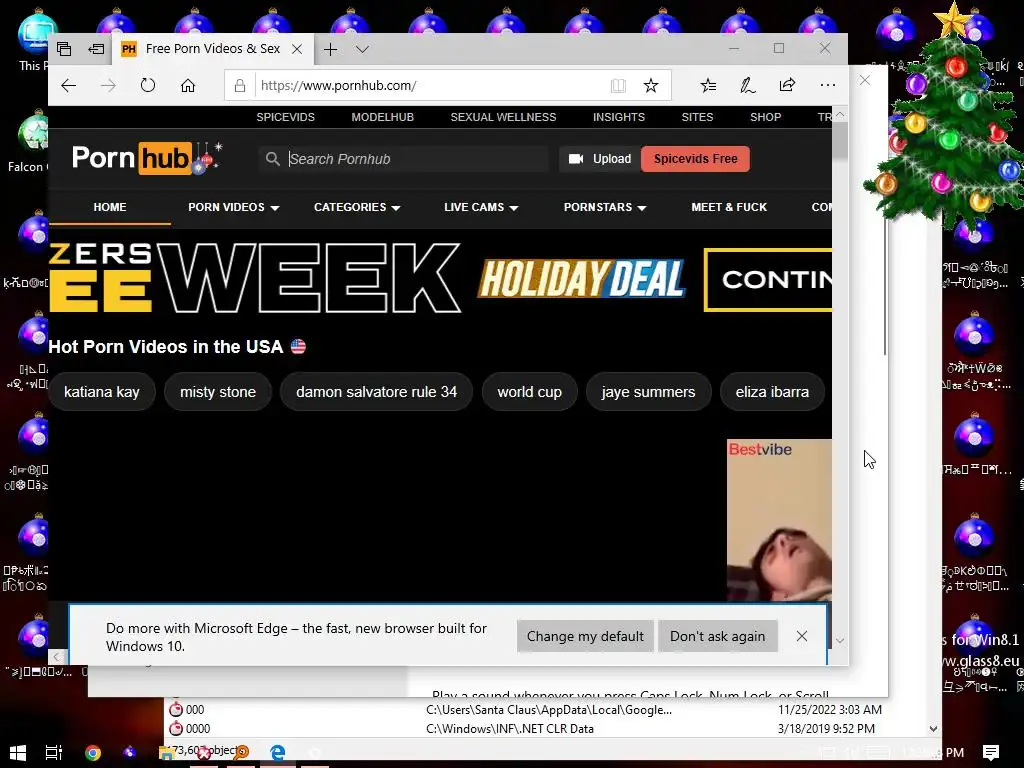1024x768 pixels.
Task: Open the Windows Start menu
Action: (18, 753)
